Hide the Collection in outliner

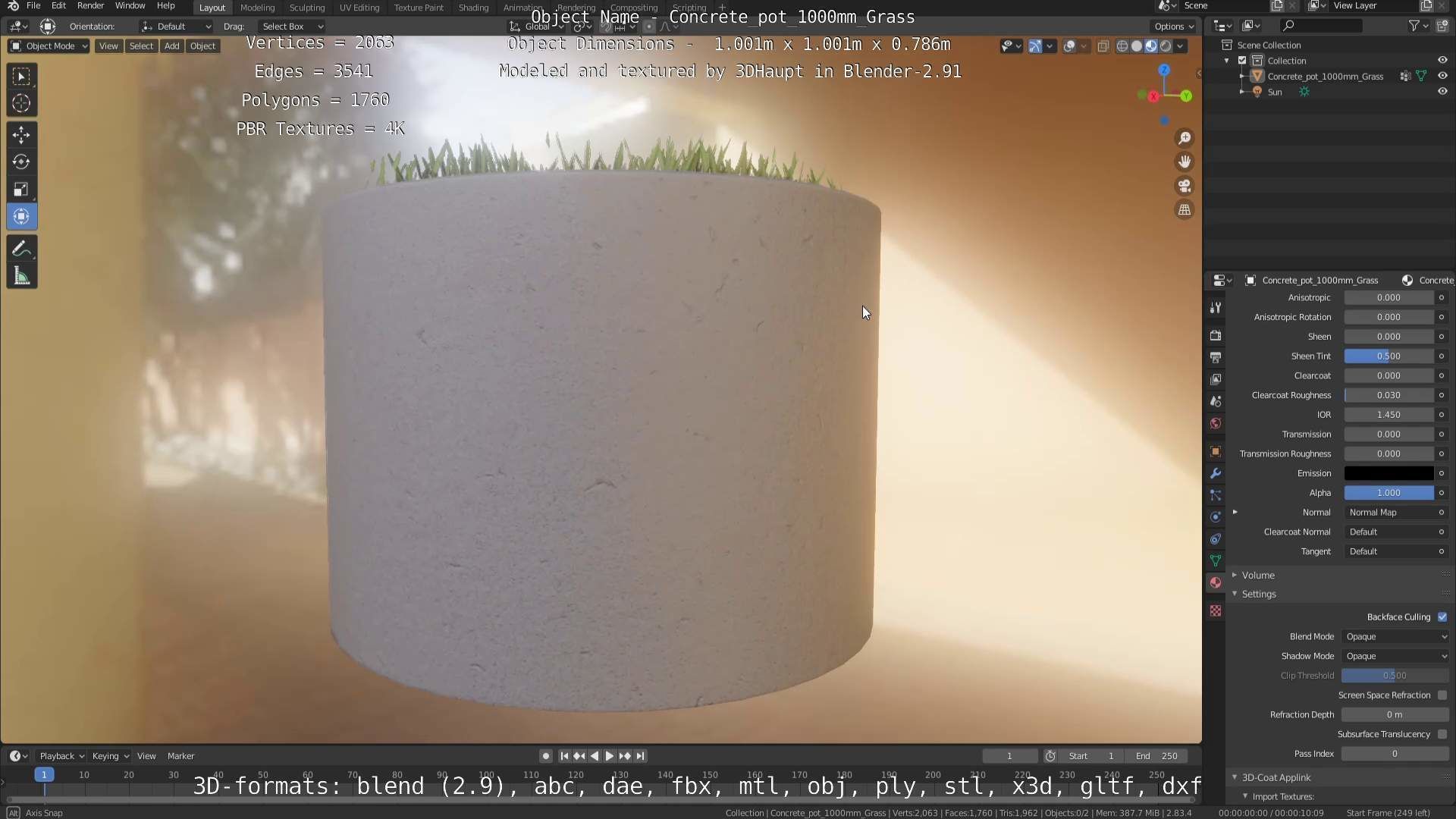(1442, 61)
